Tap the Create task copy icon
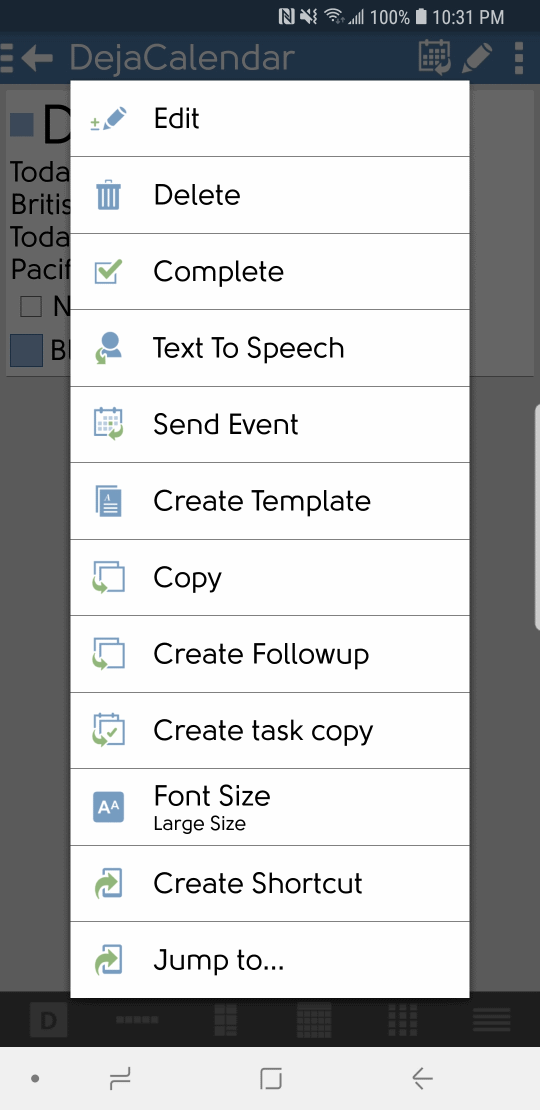 [108, 730]
